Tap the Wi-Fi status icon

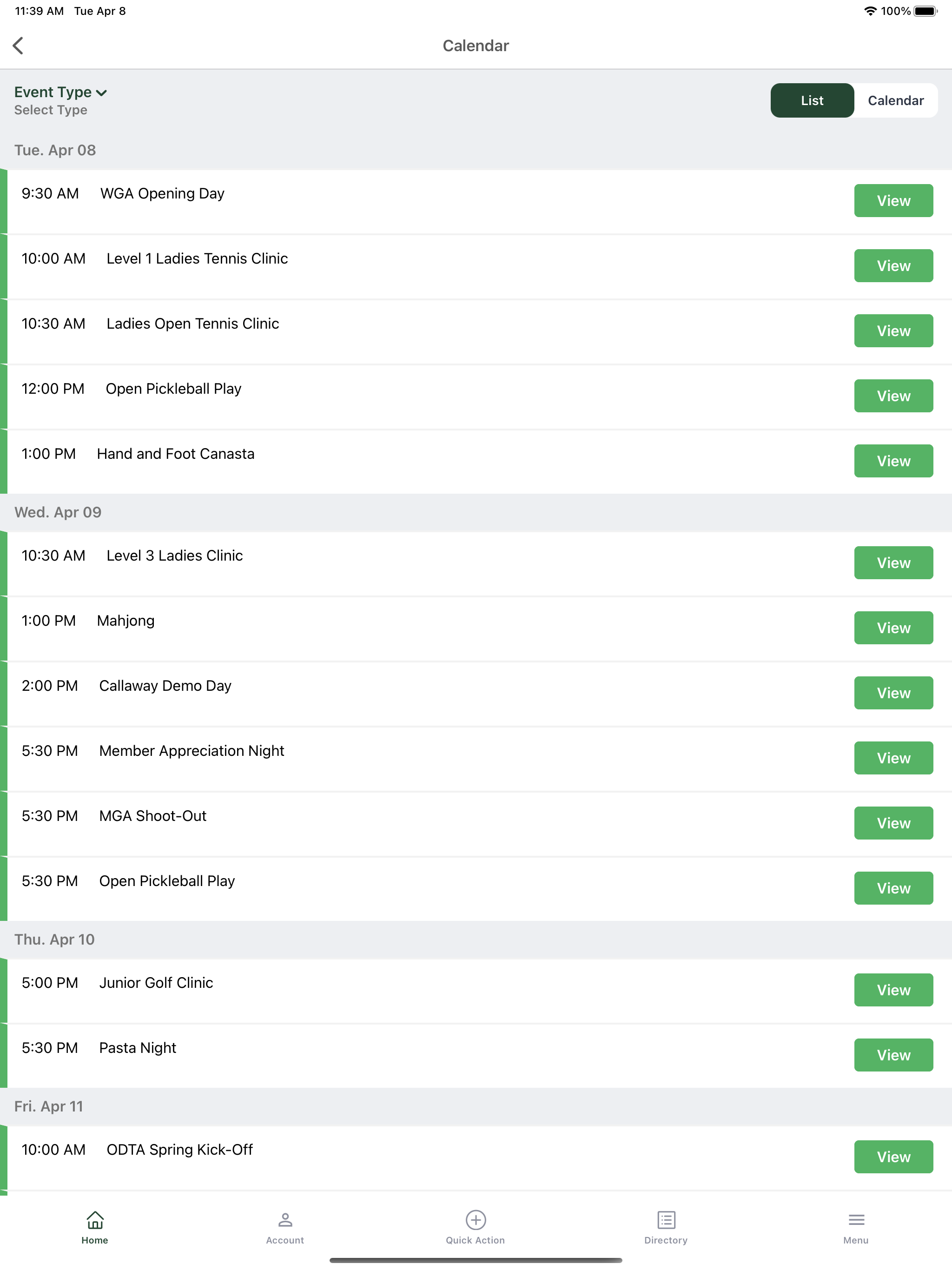pos(870,11)
